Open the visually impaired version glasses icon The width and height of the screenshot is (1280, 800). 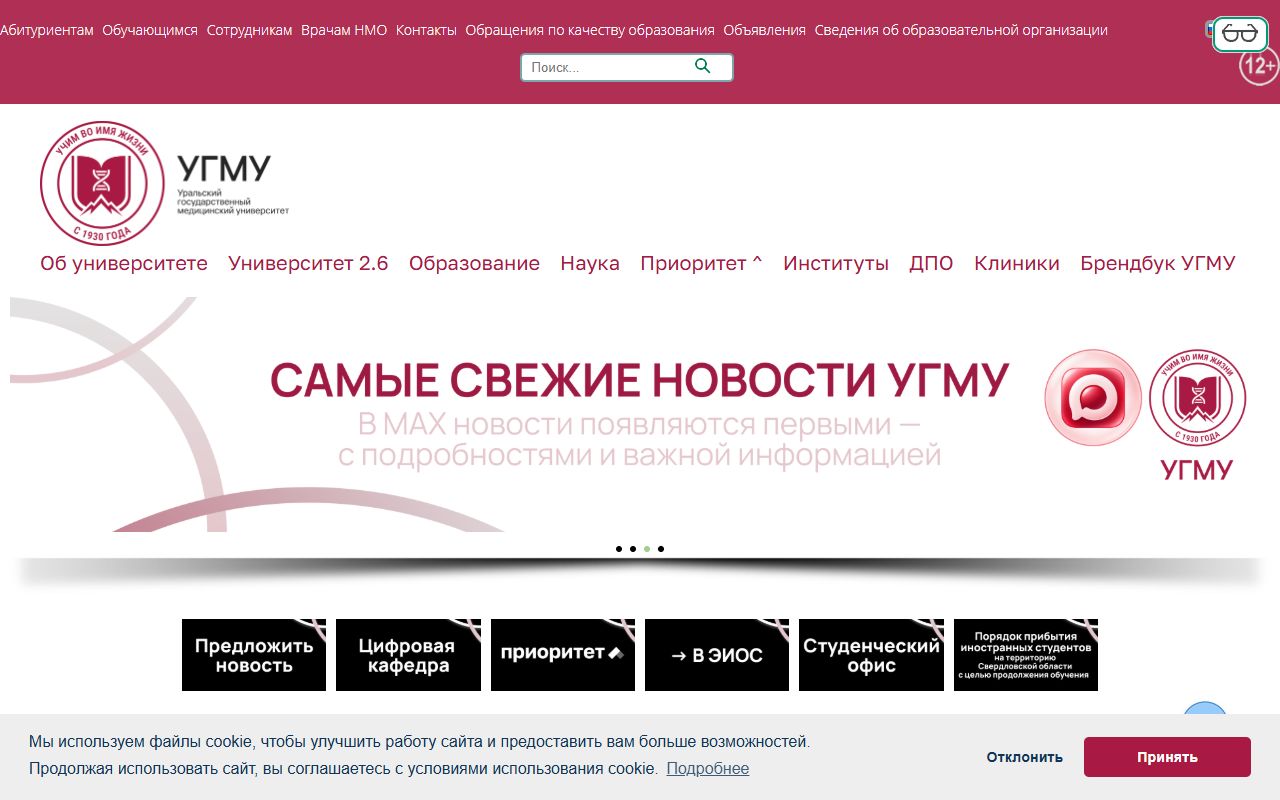click(x=1240, y=34)
